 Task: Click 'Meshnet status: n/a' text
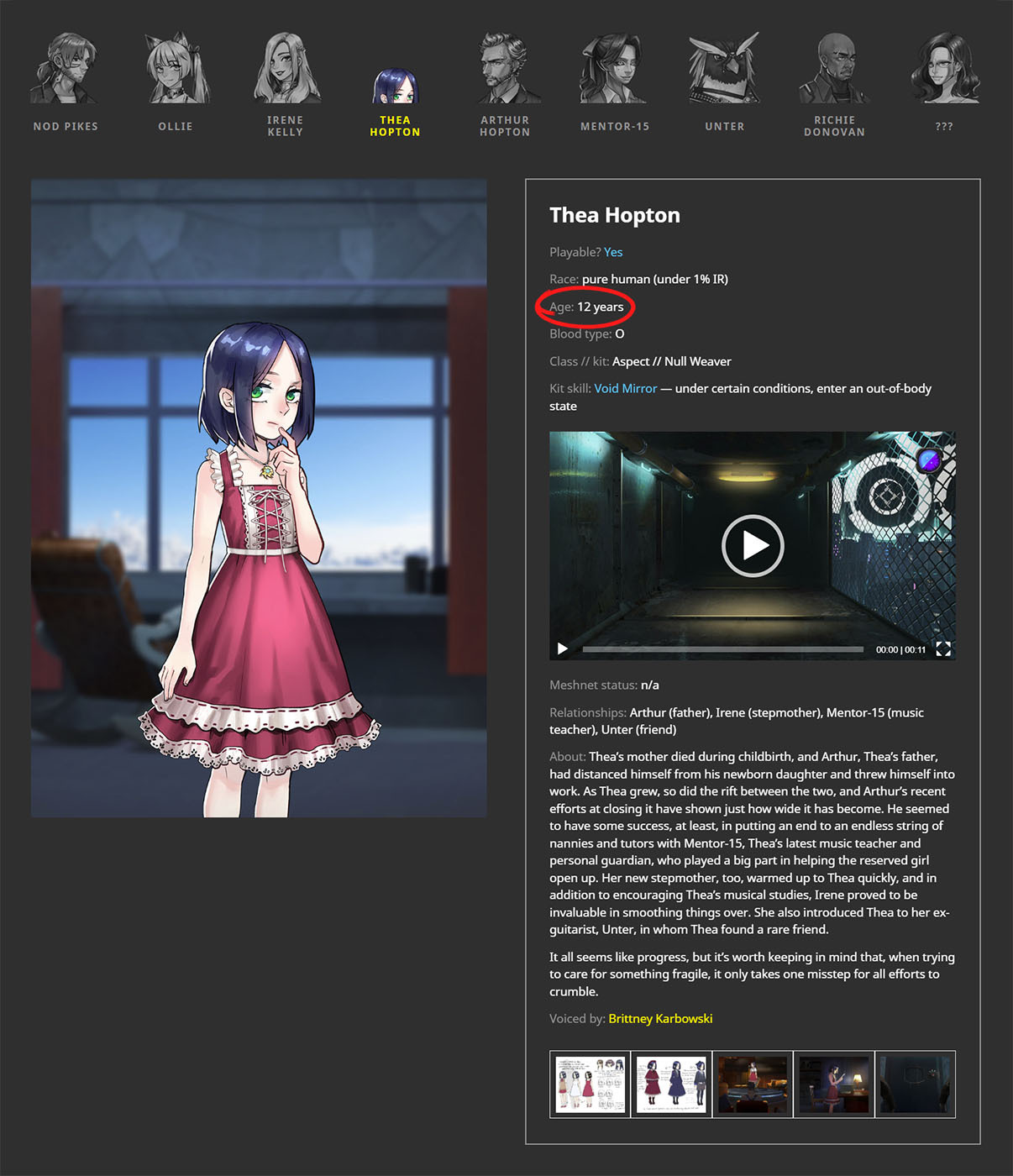pyautogui.click(x=604, y=685)
